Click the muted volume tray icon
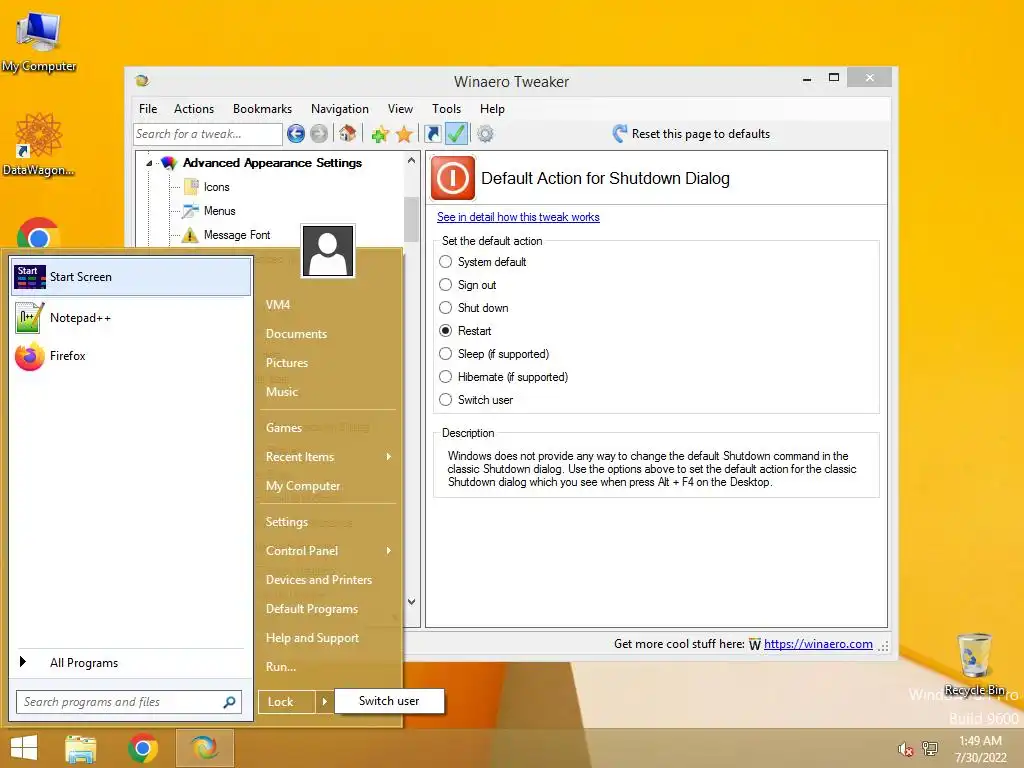 click(x=905, y=749)
